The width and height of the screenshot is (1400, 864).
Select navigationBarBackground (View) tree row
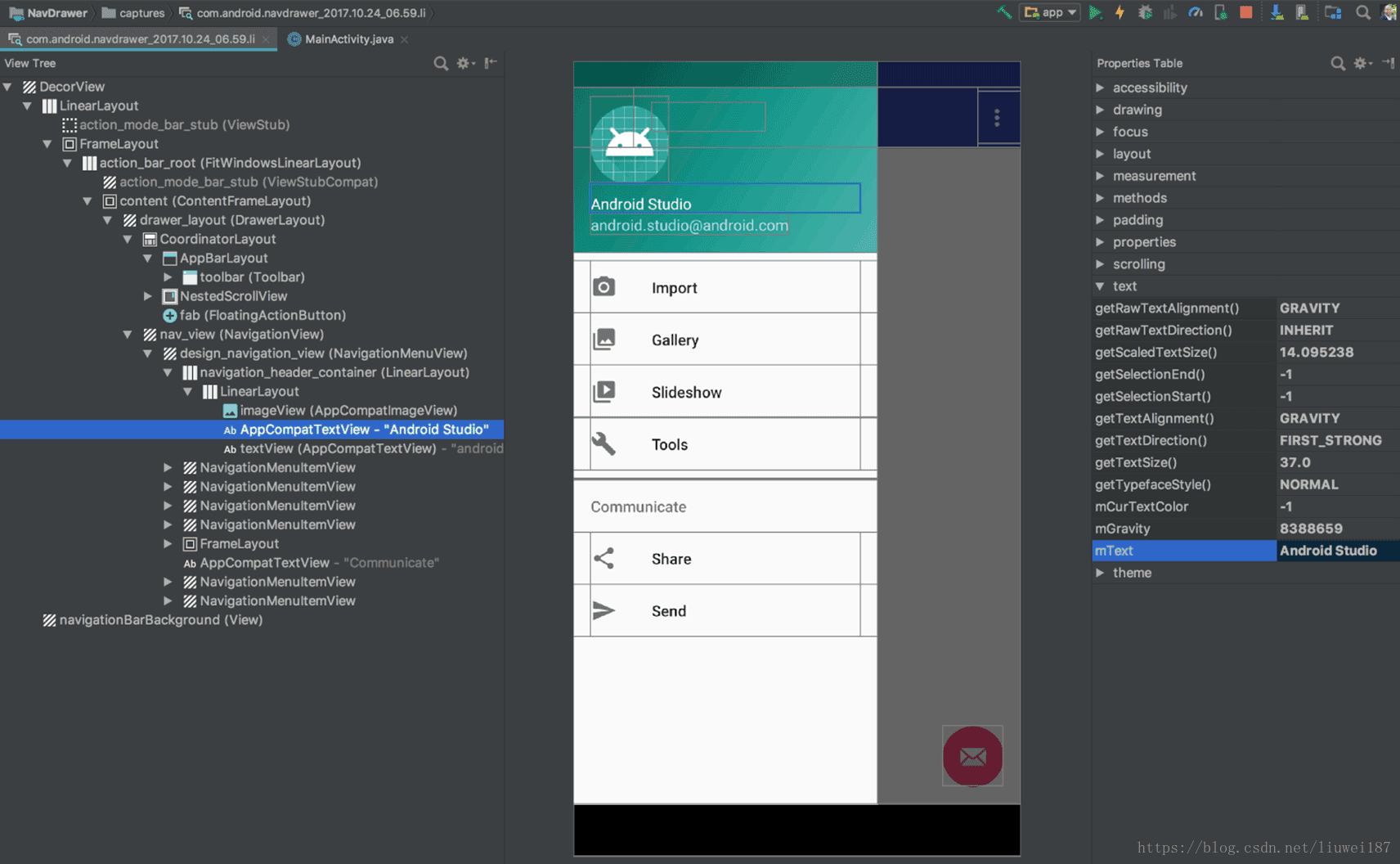pos(153,620)
